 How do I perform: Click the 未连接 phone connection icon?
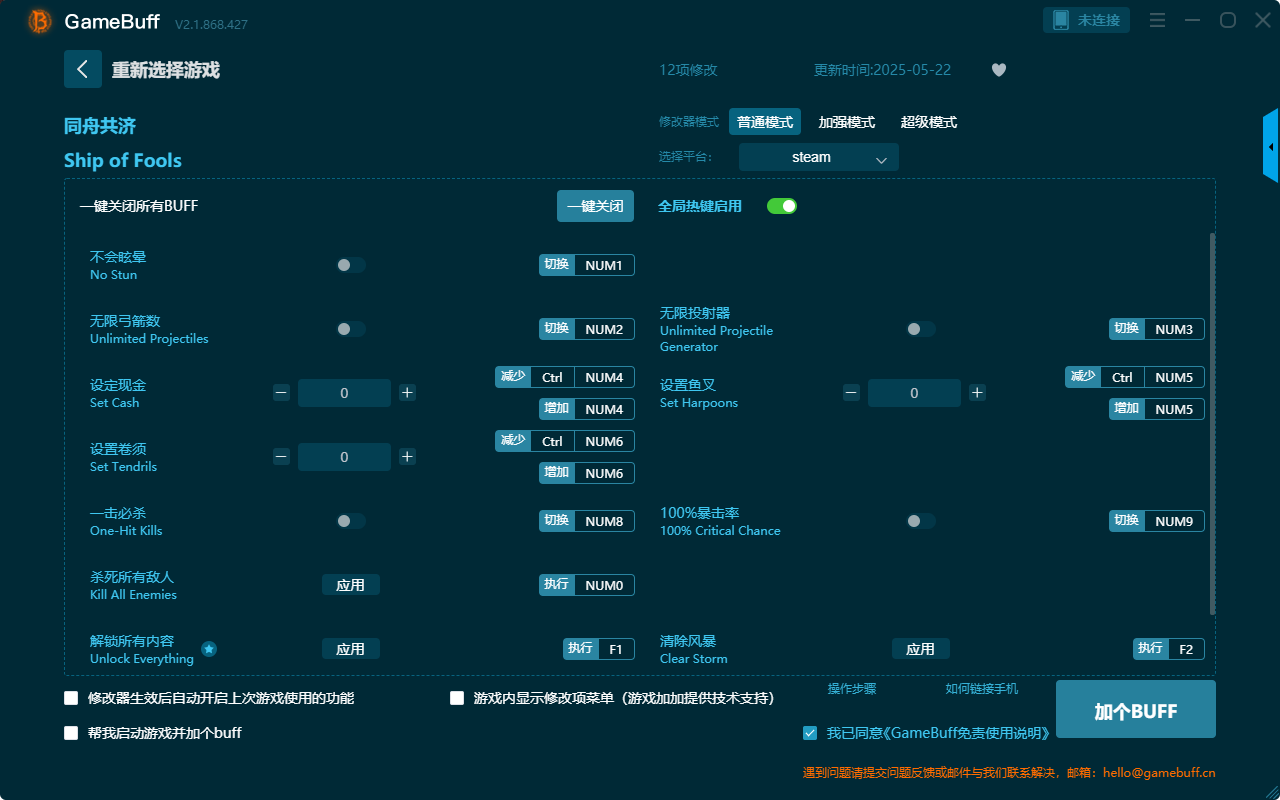point(1086,19)
